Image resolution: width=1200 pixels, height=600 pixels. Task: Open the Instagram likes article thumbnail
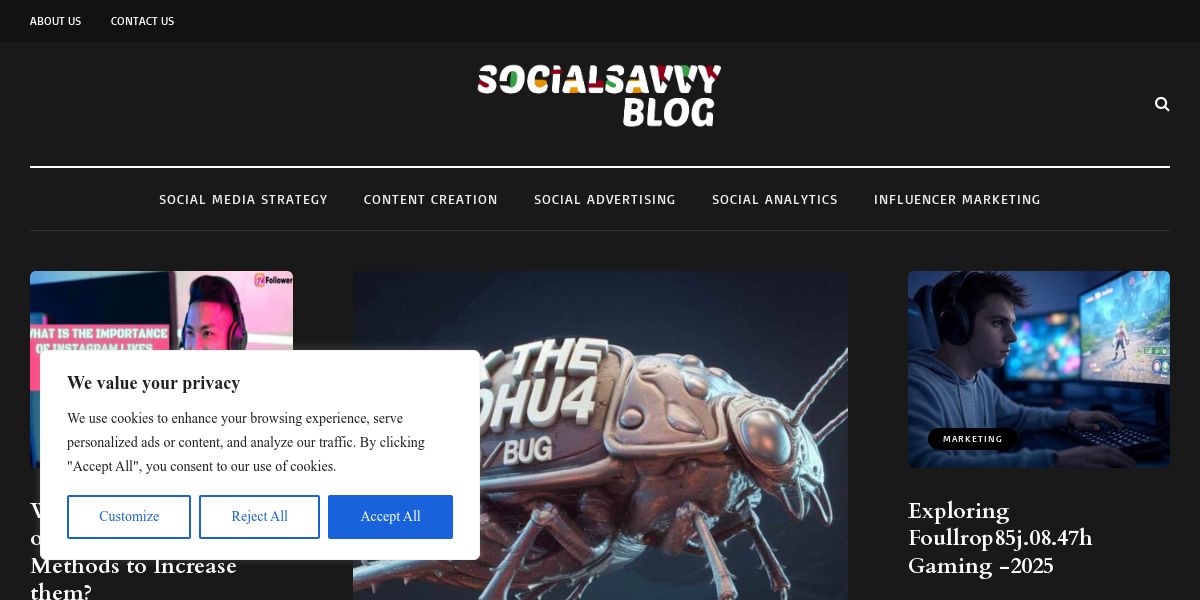tap(161, 310)
